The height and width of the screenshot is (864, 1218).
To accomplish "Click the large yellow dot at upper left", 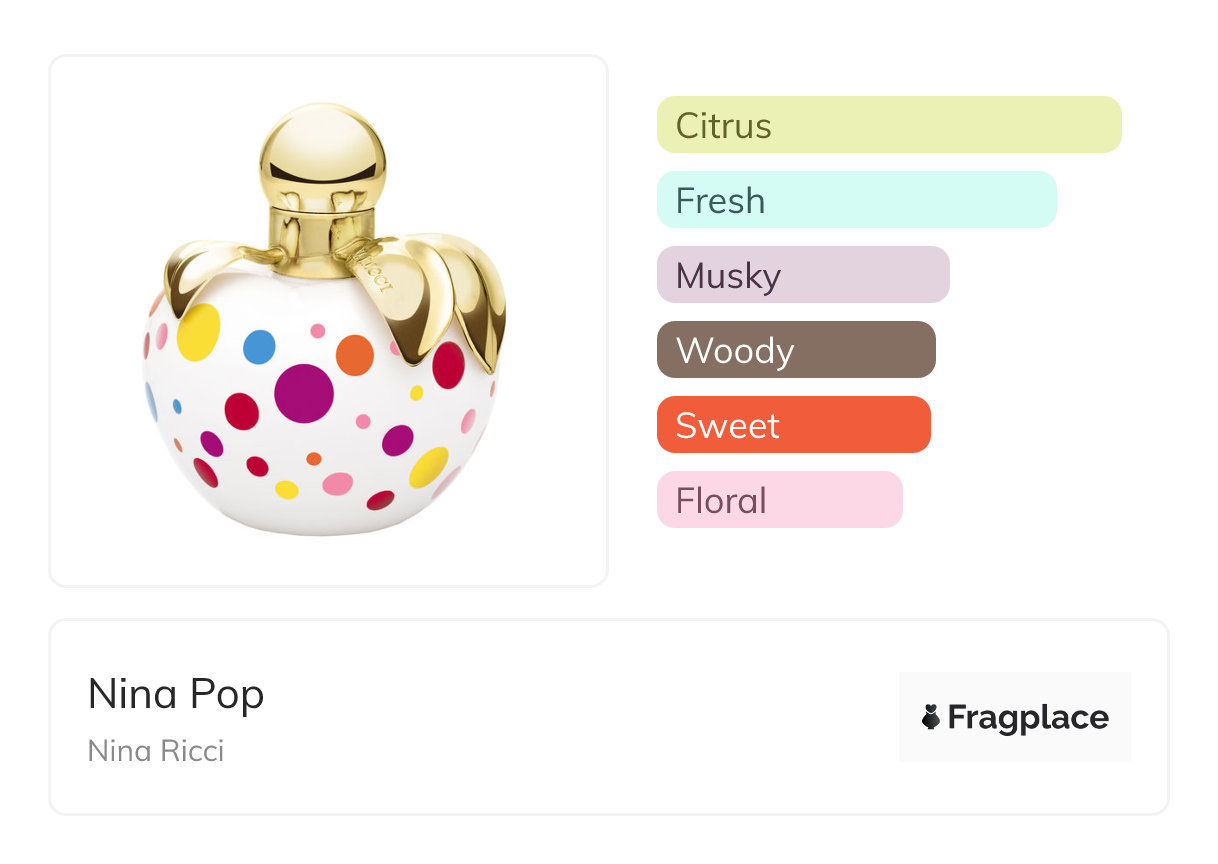I will 198,332.
